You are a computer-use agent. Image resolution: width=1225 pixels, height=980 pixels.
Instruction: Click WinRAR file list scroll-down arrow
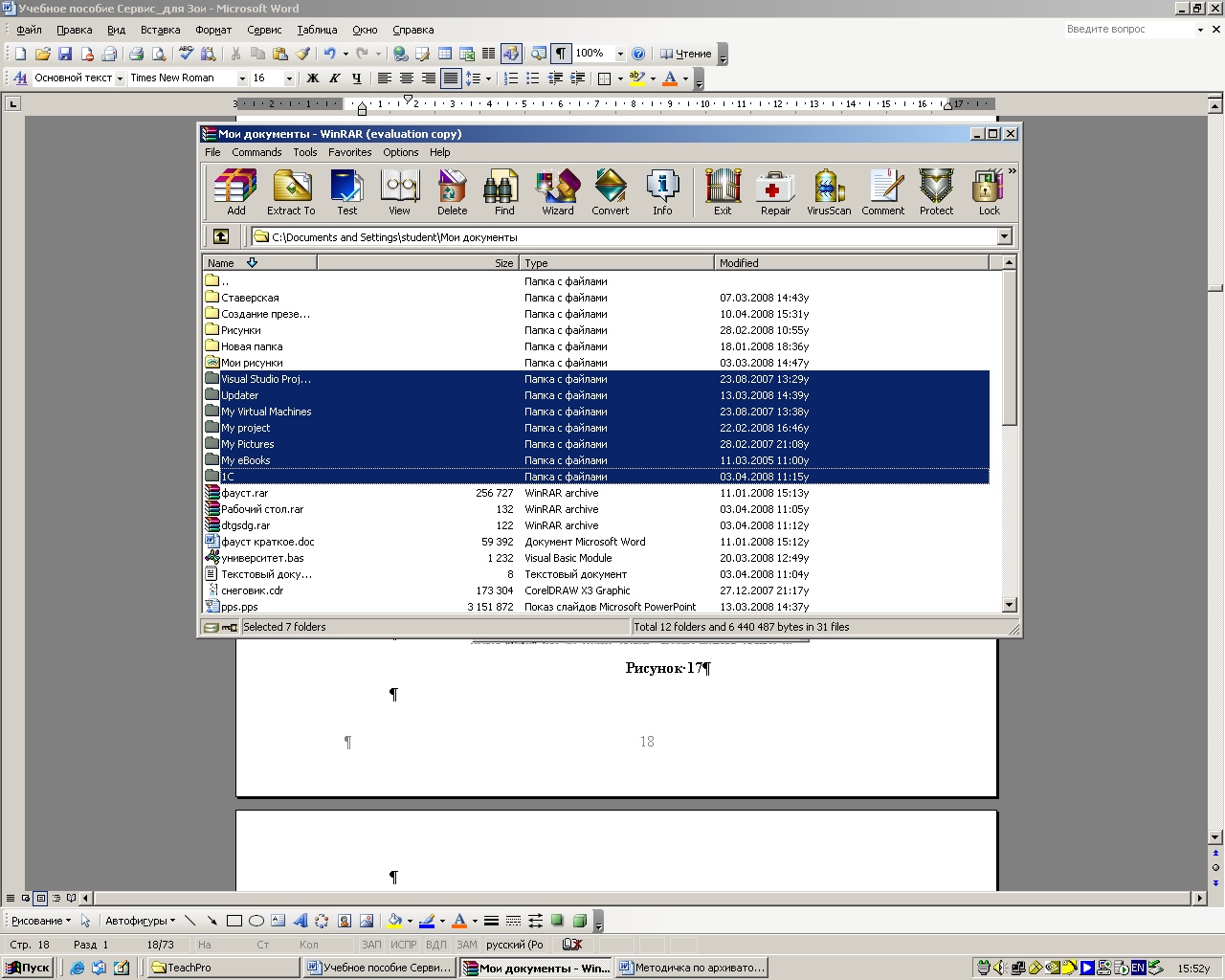pos(1009,605)
